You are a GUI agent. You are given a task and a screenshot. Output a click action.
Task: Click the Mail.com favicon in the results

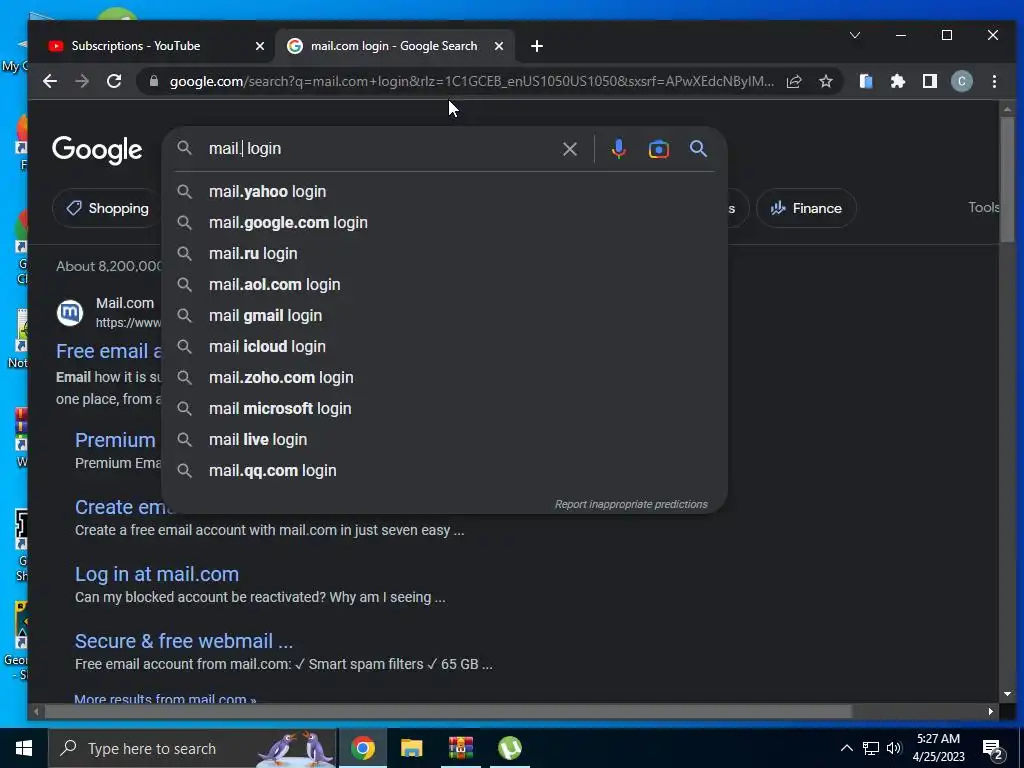(x=70, y=313)
